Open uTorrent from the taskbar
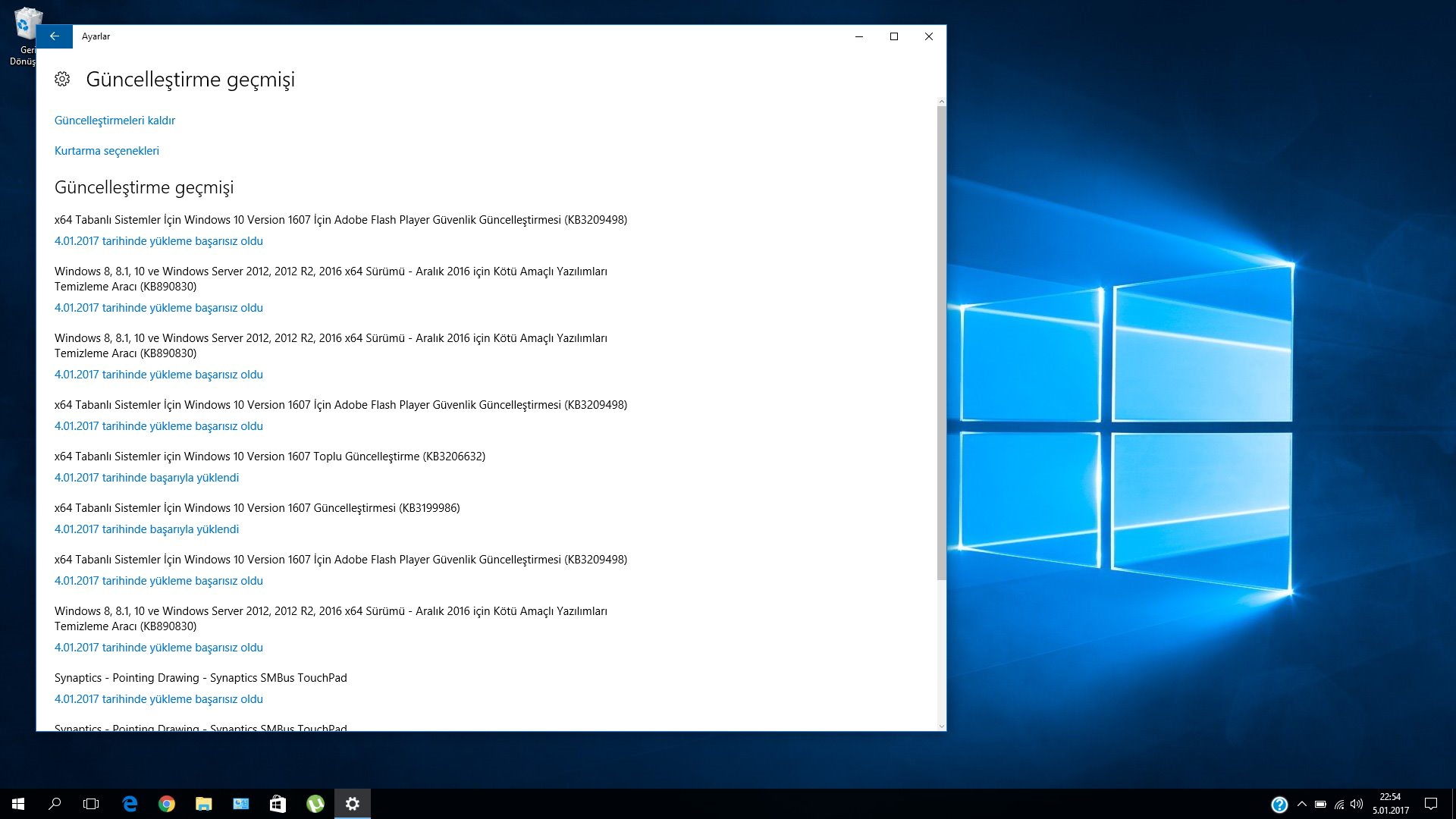The height and width of the screenshot is (819, 1456). pyautogui.click(x=315, y=804)
